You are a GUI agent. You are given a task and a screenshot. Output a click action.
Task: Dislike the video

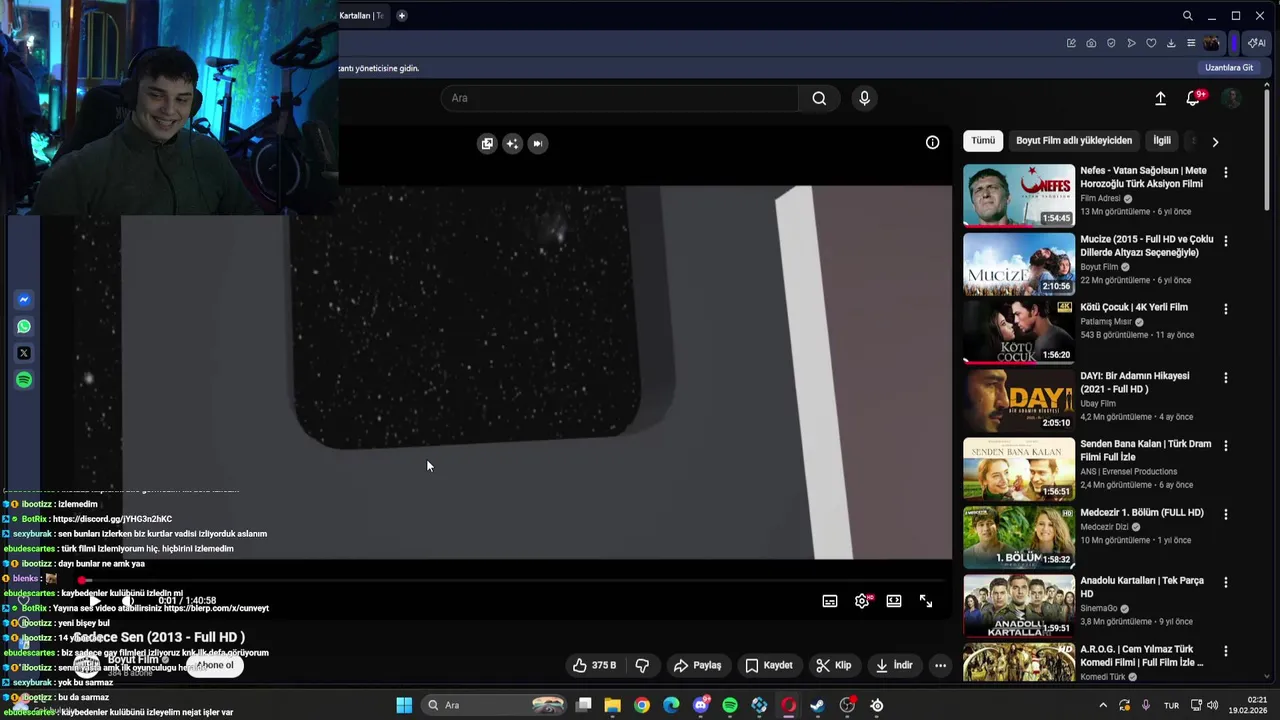pos(642,665)
